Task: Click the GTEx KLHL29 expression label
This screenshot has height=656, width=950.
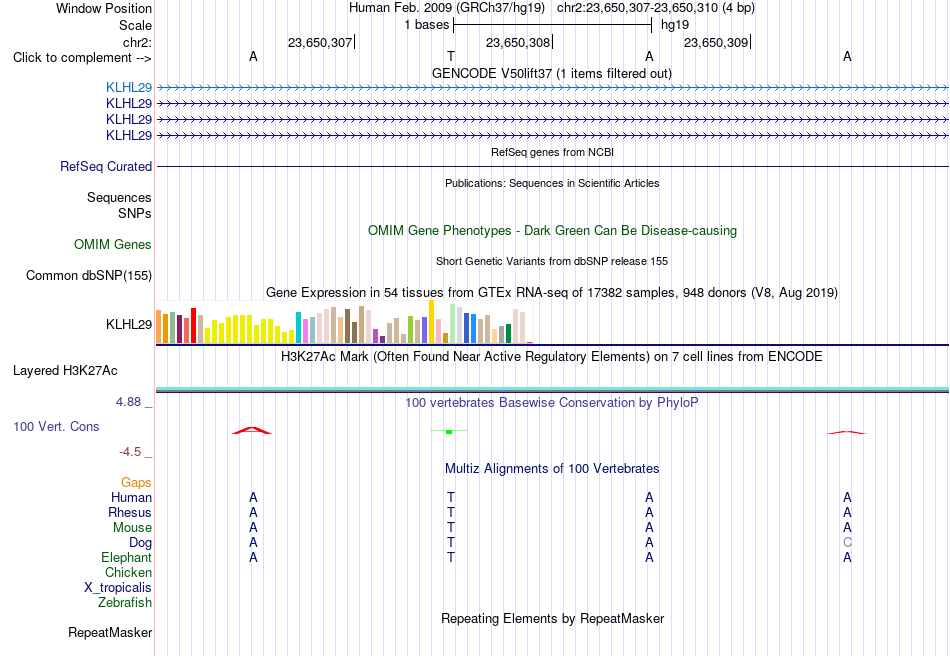Action: pyautogui.click(x=128, y=325)
